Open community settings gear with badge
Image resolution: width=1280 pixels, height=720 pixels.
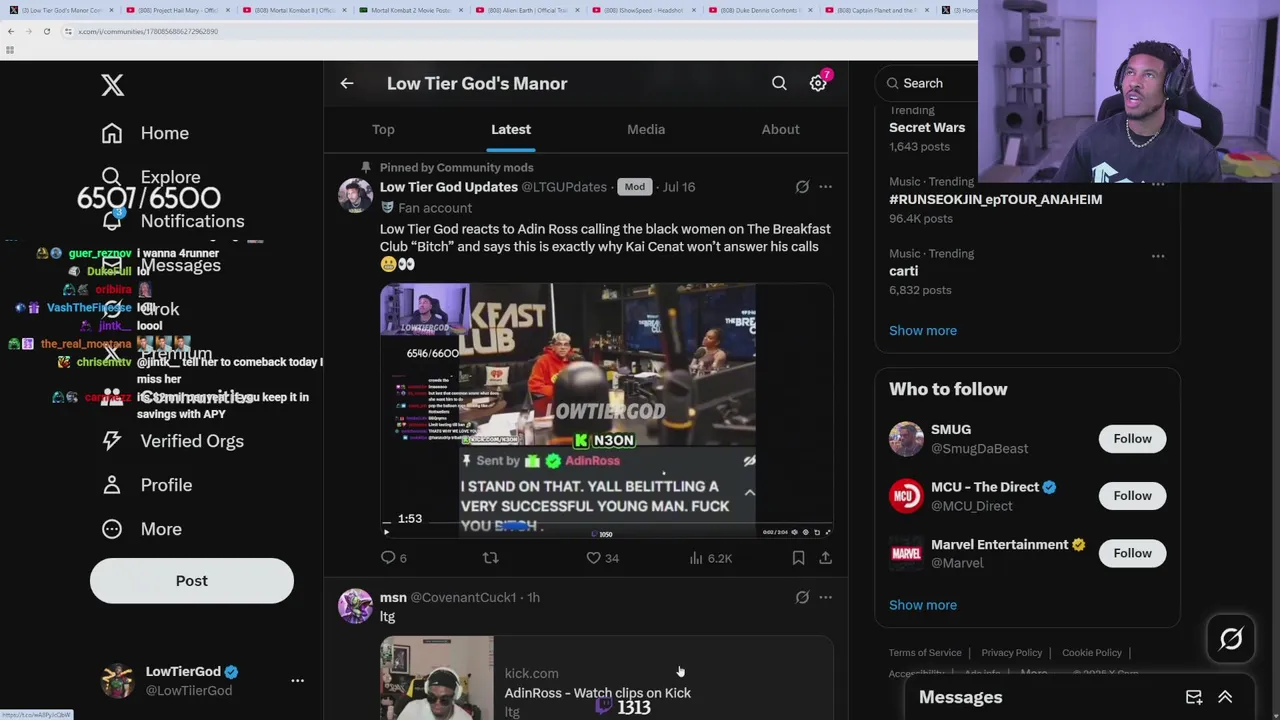pos(818,84)
